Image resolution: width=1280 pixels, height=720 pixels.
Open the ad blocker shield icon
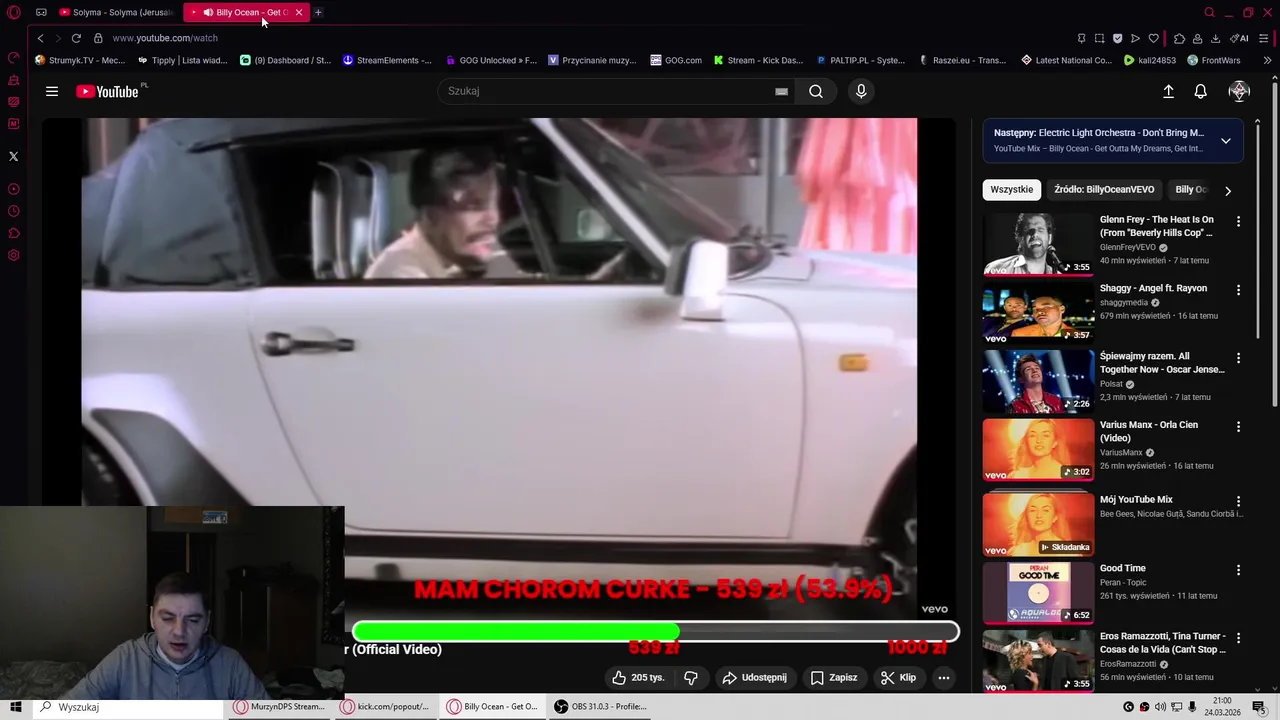click(1117, 38)
